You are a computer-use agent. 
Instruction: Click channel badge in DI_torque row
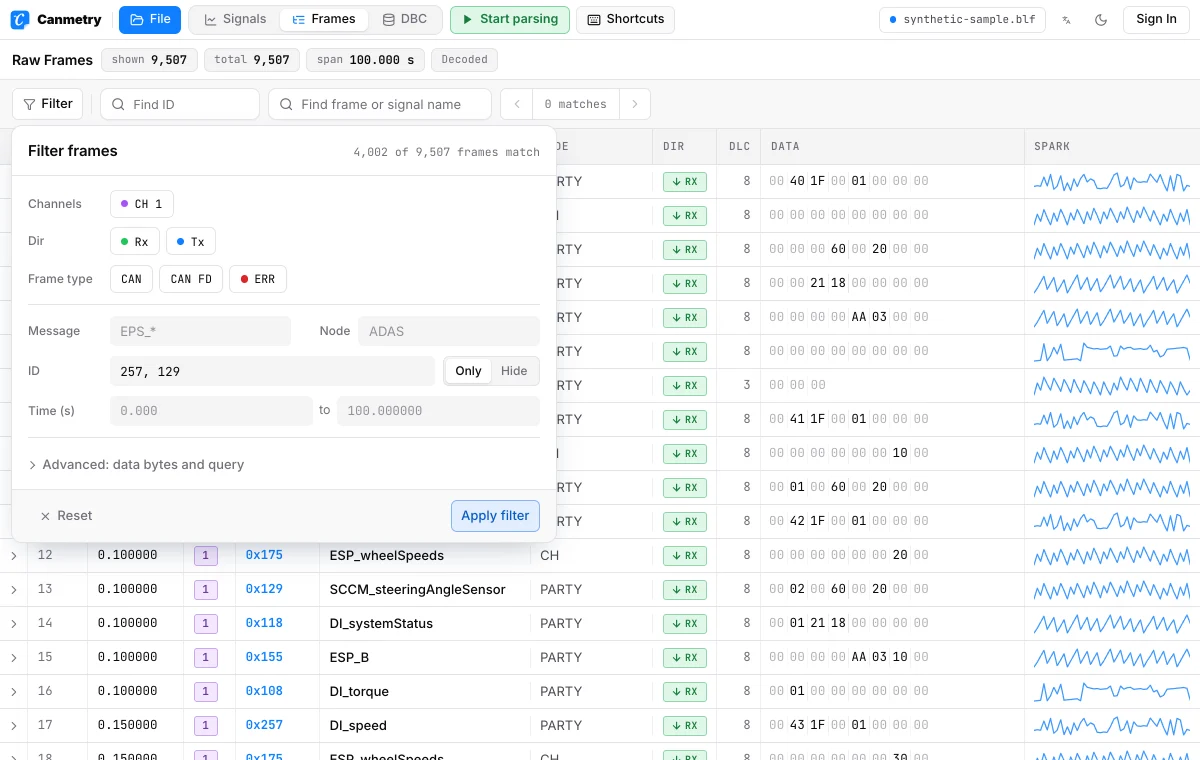[205, 692]
